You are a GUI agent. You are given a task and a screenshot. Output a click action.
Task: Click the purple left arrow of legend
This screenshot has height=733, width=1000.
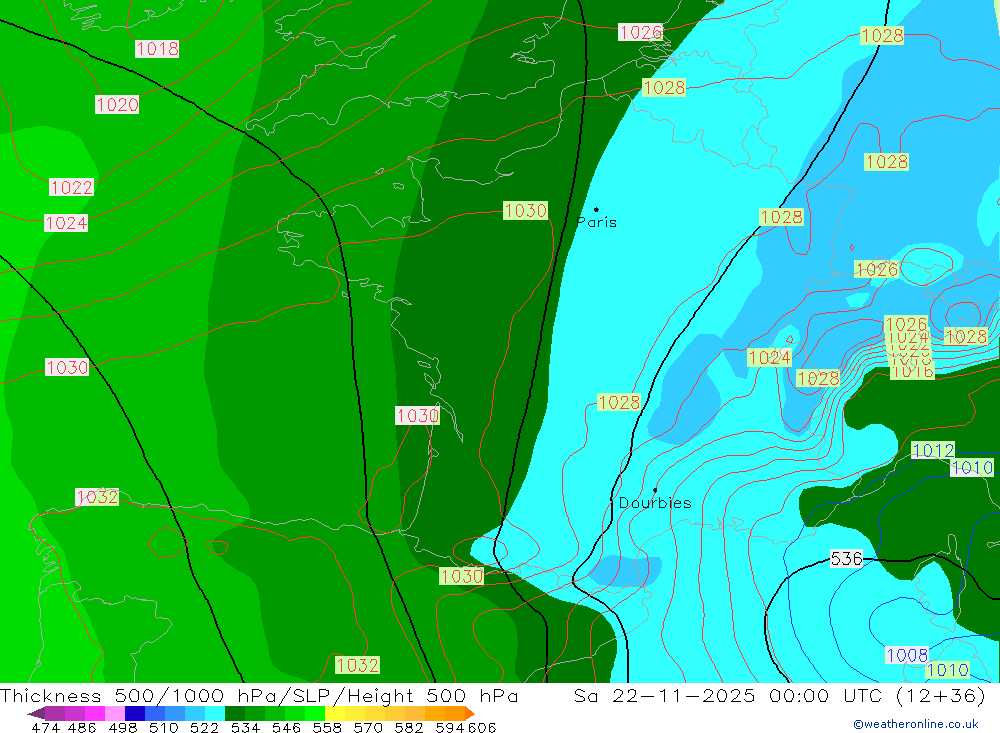click(x=36, y=713)
